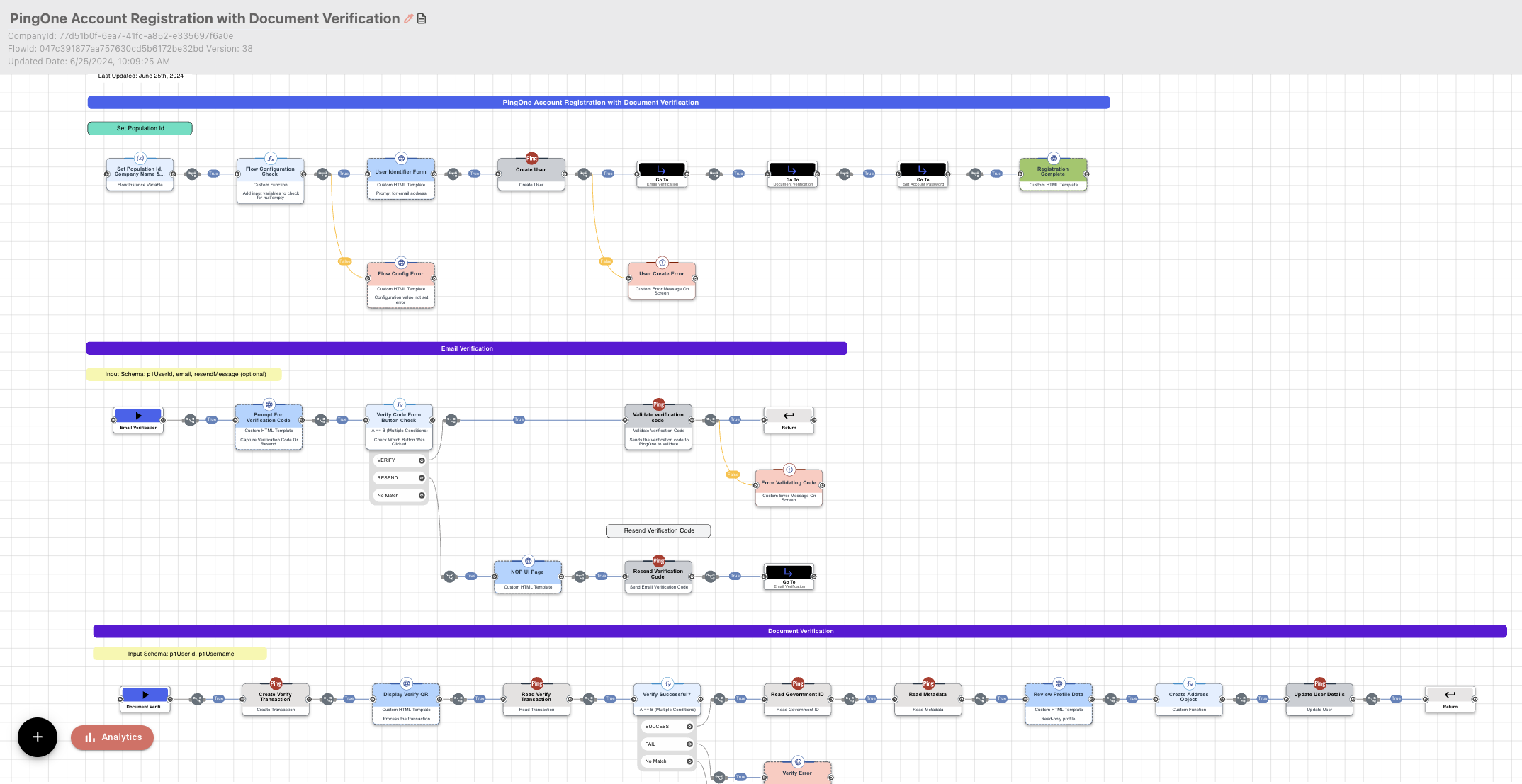Click the Email Verification purple section banner
Viewport: 1522px width, 784px height.
point(466,348)
